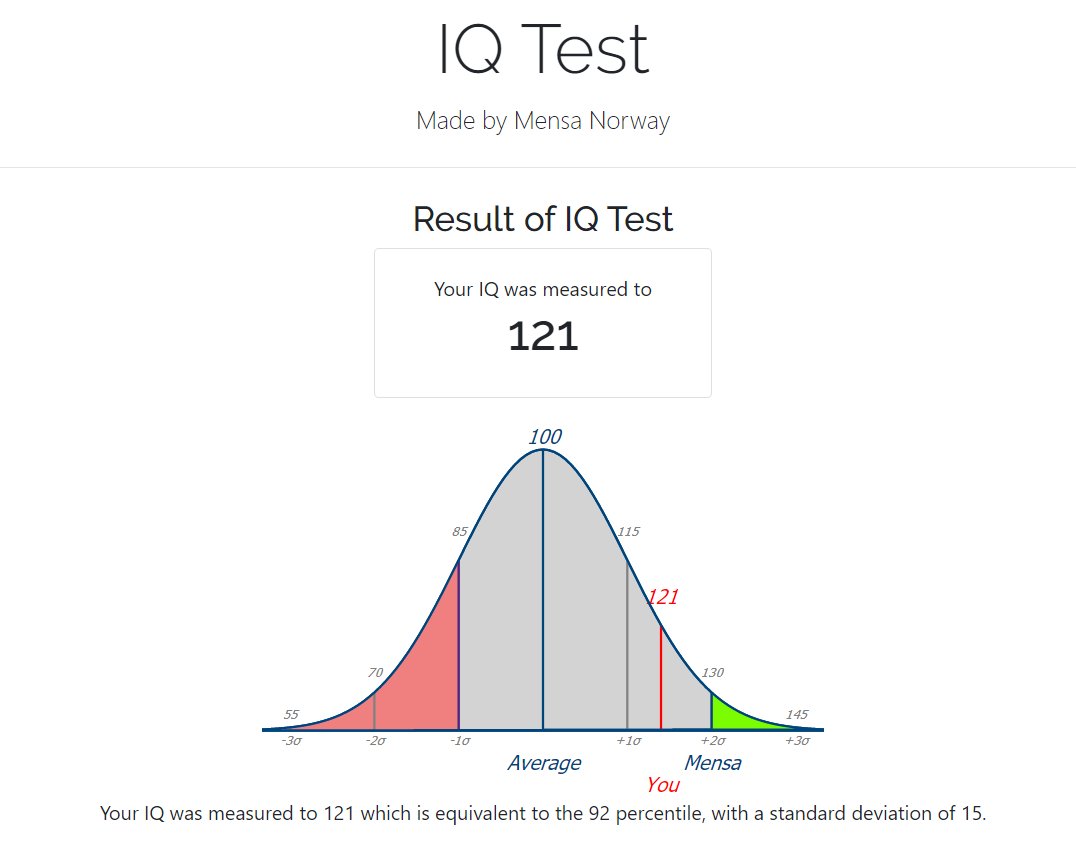Click the Average label under the chart

tap(543, 763)
